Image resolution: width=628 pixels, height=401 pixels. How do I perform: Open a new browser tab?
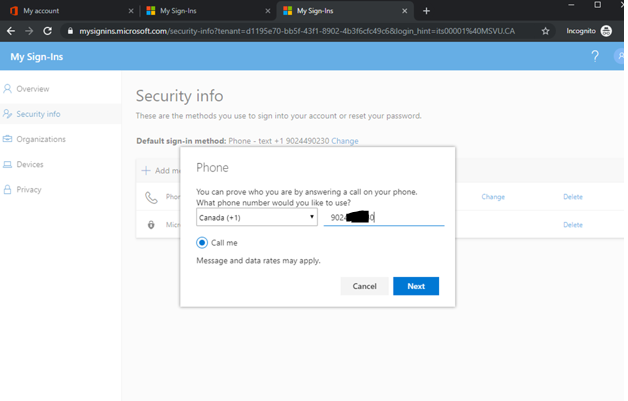point(426,11)
